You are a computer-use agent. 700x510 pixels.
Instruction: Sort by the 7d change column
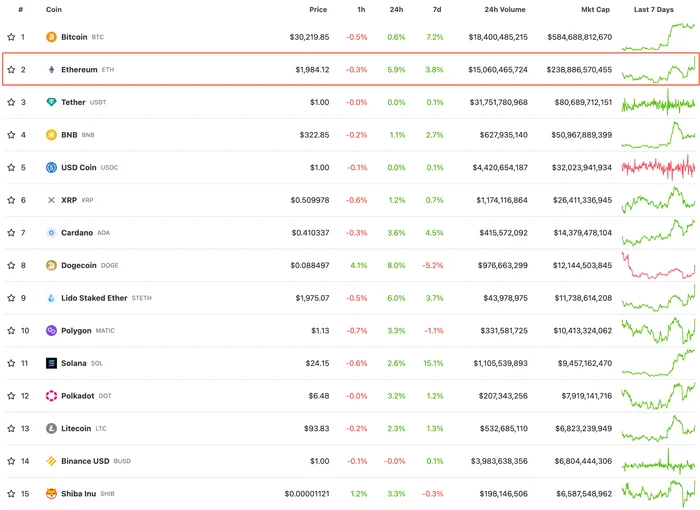[x=437, y=9]
